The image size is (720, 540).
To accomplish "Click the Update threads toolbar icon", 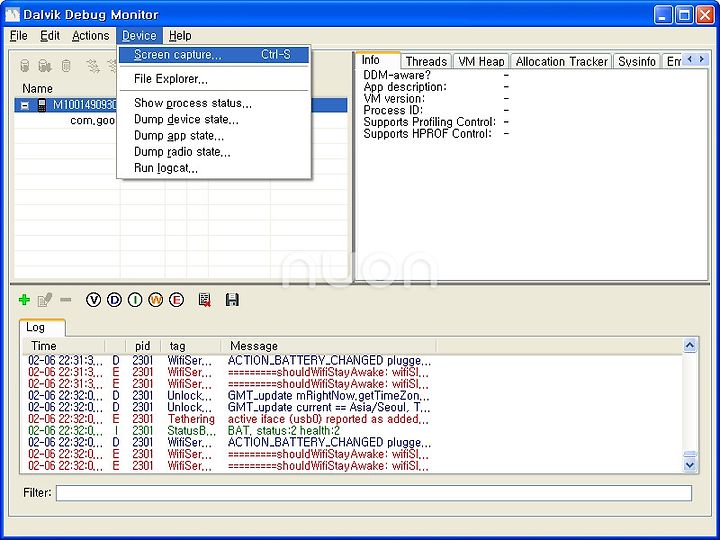I will pyautogui.click(x=93, y=66).
